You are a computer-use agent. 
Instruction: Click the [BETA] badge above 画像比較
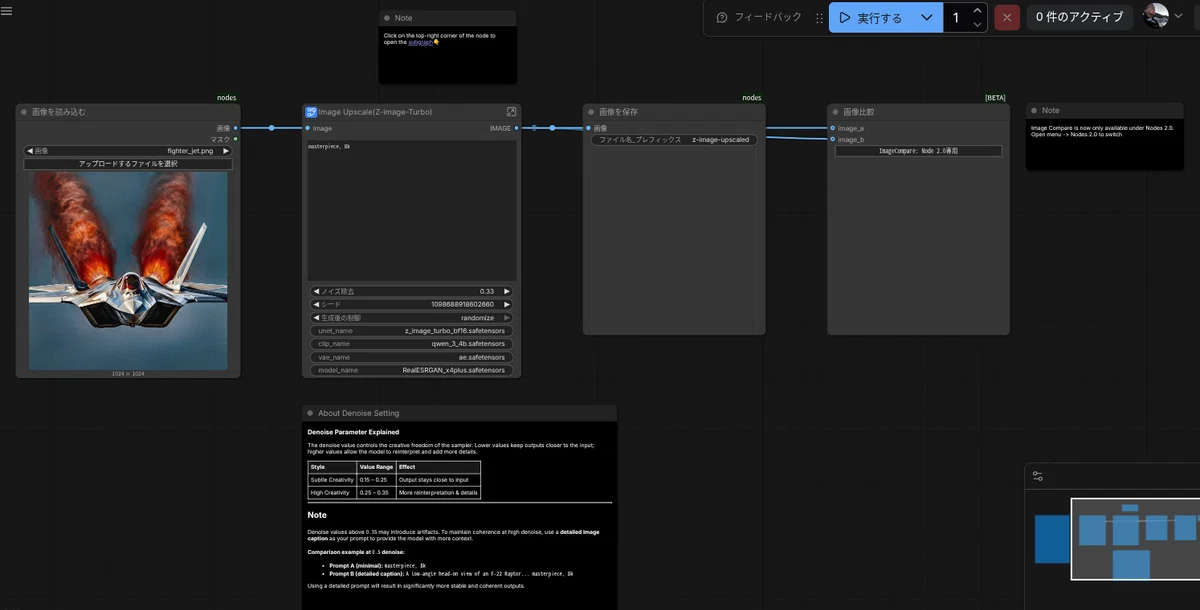995,98
